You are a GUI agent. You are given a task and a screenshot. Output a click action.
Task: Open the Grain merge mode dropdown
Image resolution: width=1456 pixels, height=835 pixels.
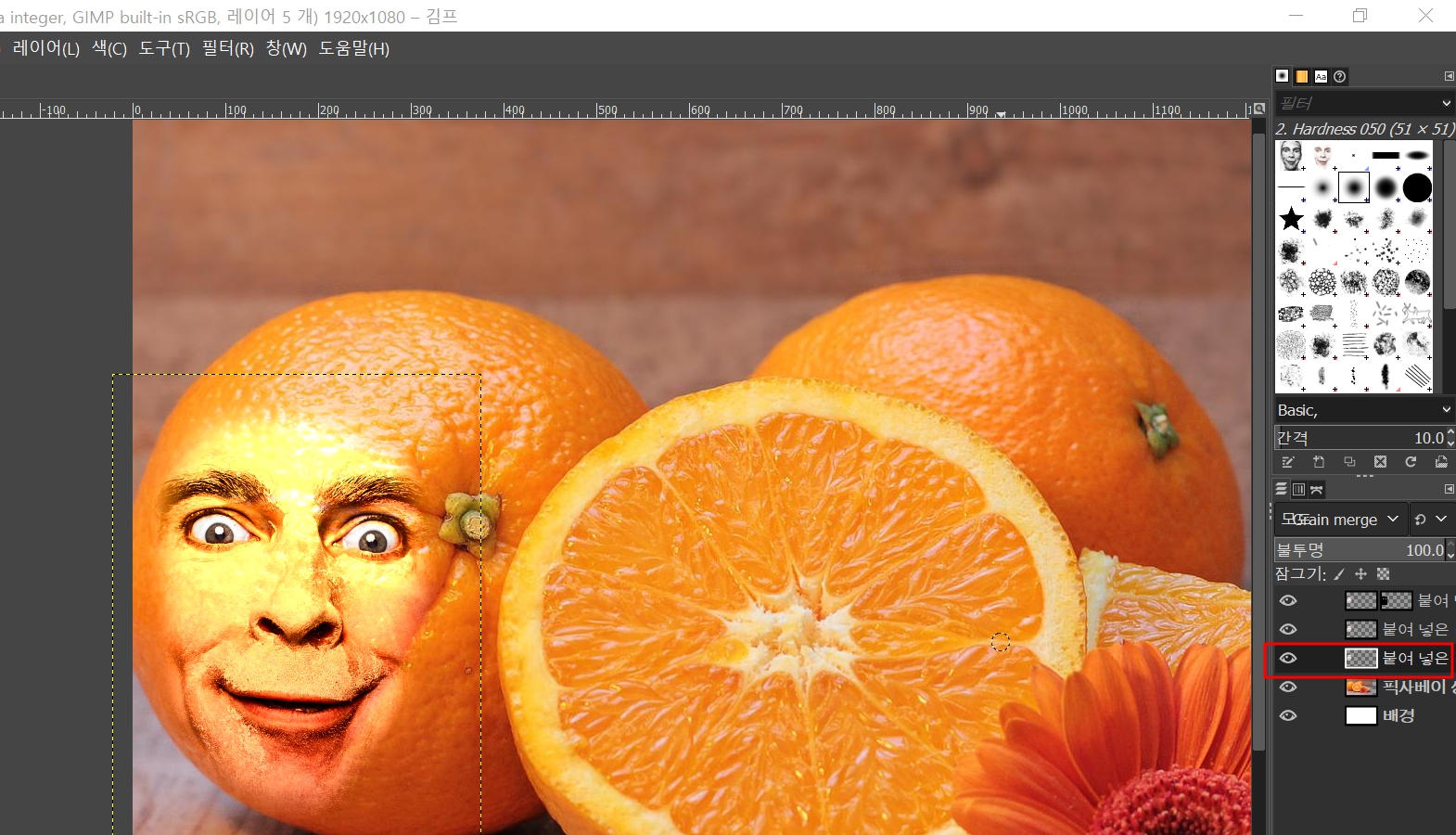(x=1340, y=520)
